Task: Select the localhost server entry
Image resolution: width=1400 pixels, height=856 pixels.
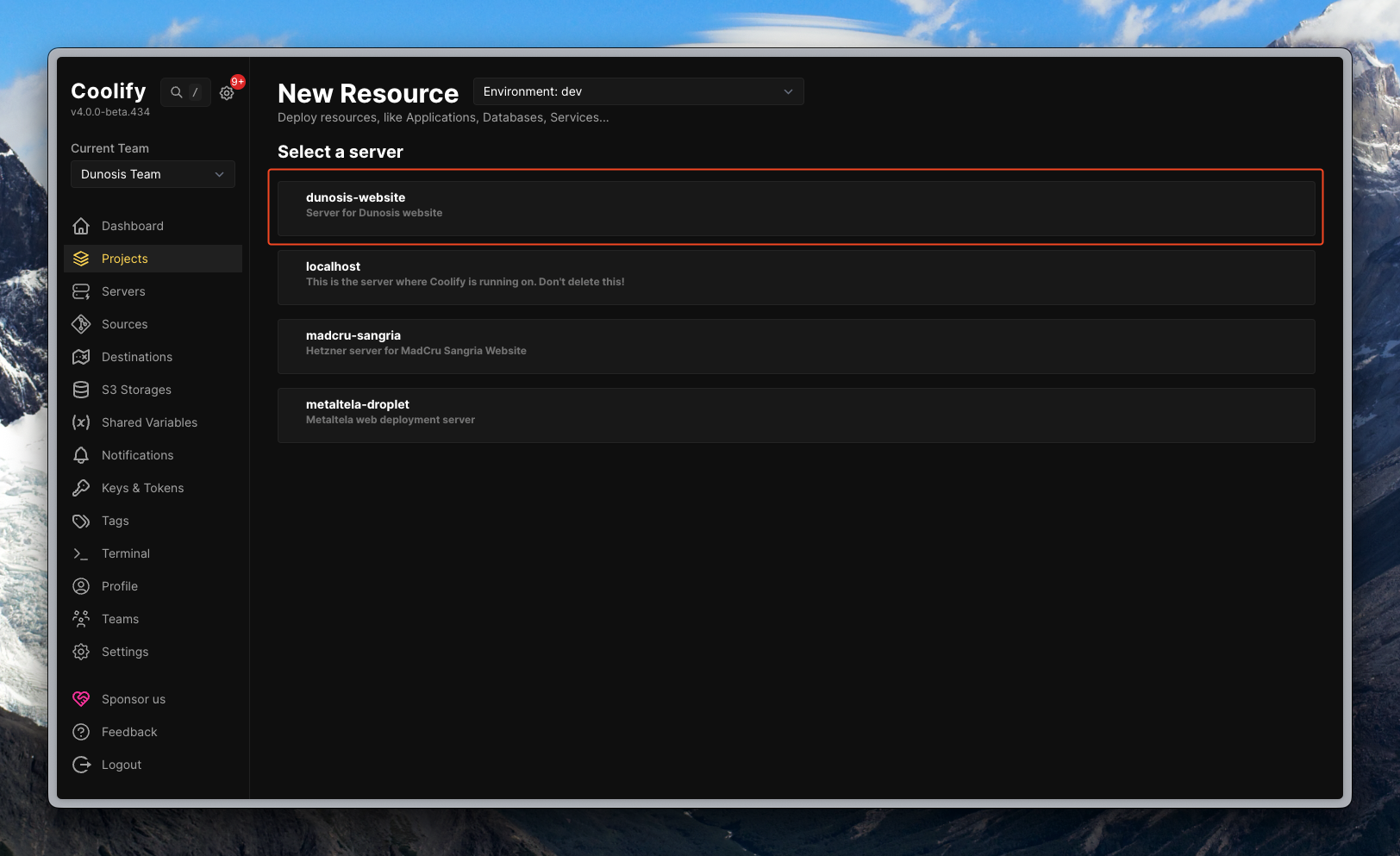Action: (x=795, y=277)
